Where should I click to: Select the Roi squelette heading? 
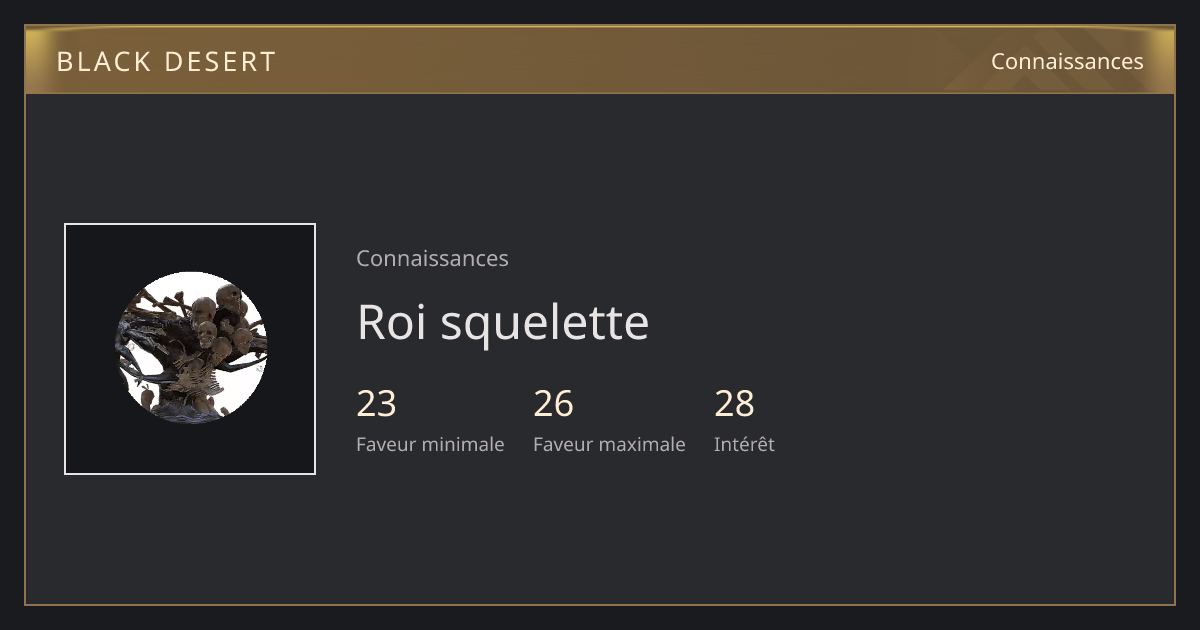coord(503,322)
